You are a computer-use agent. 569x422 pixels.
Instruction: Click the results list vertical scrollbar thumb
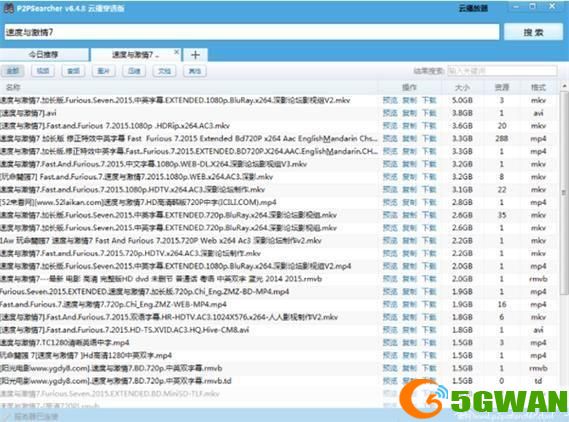coord(564,192)
